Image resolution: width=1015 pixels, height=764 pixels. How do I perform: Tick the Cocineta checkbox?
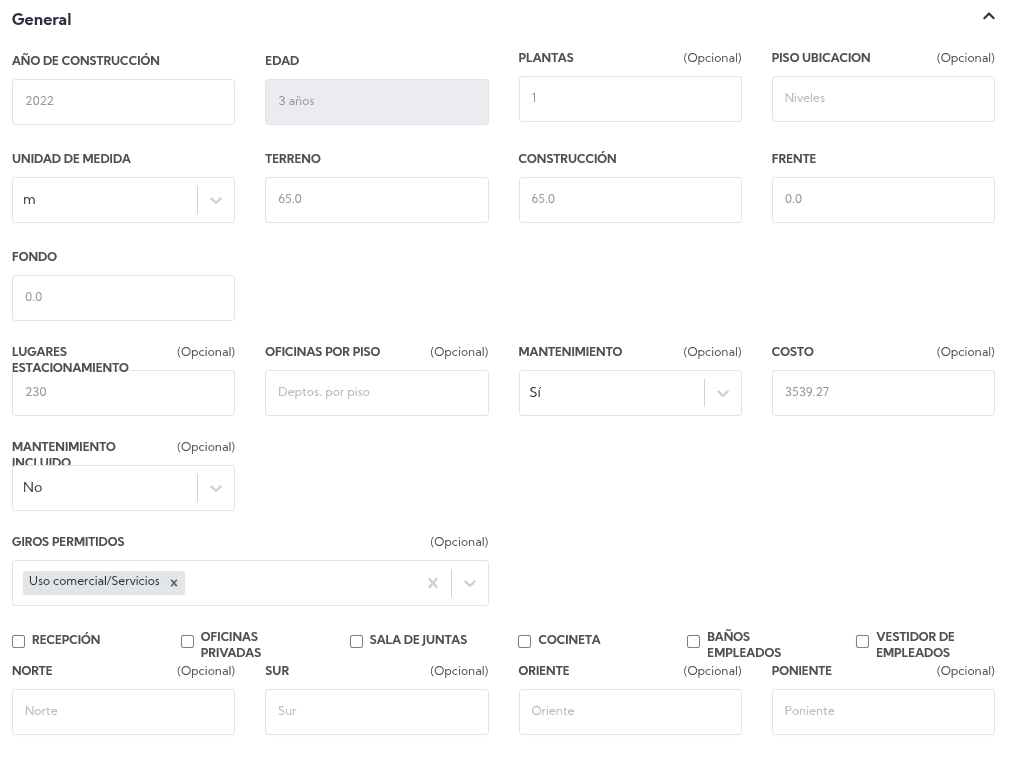click(x=524, y=641)
